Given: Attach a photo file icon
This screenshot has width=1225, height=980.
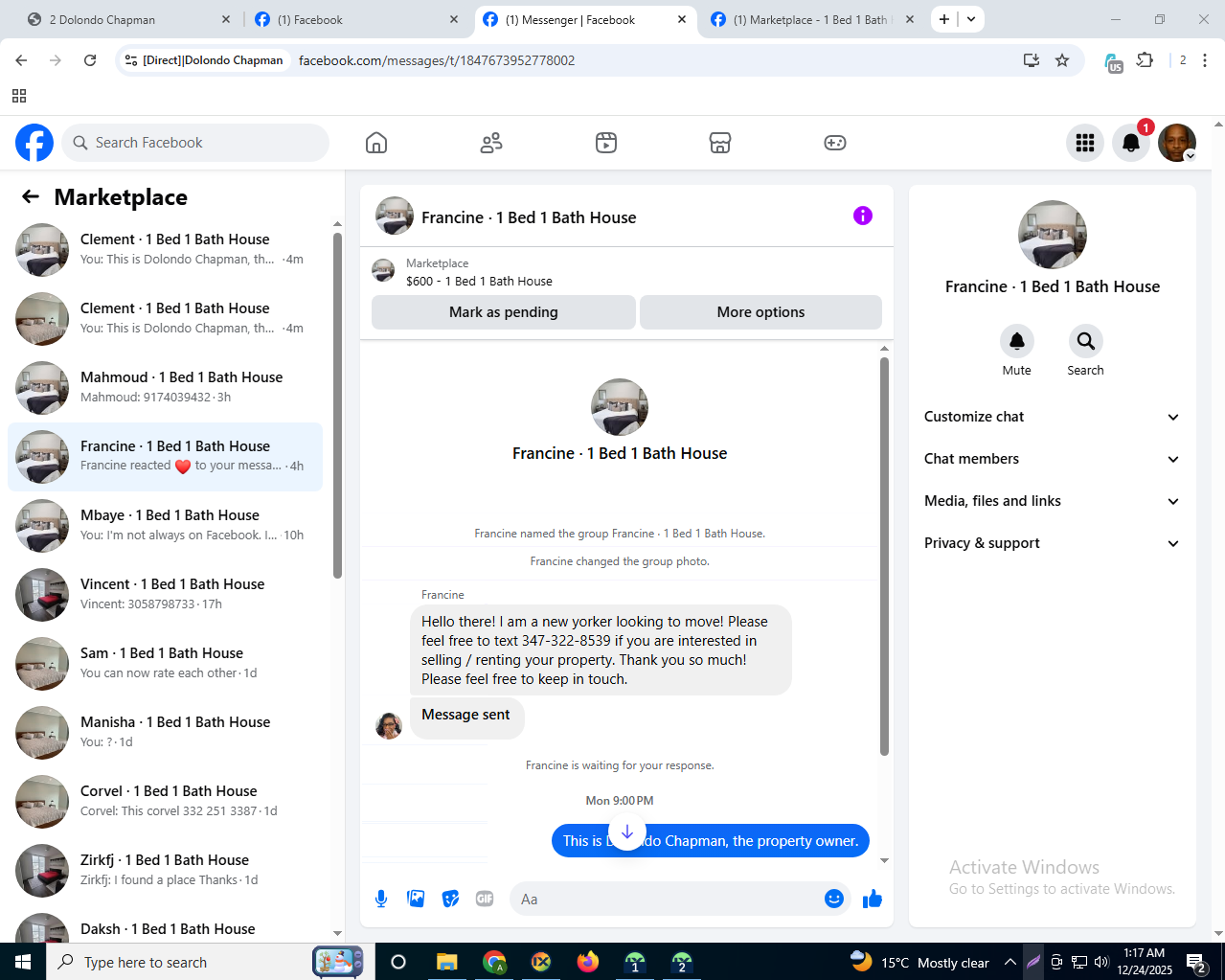Looking at the screenshot, I should coord(416,899).
